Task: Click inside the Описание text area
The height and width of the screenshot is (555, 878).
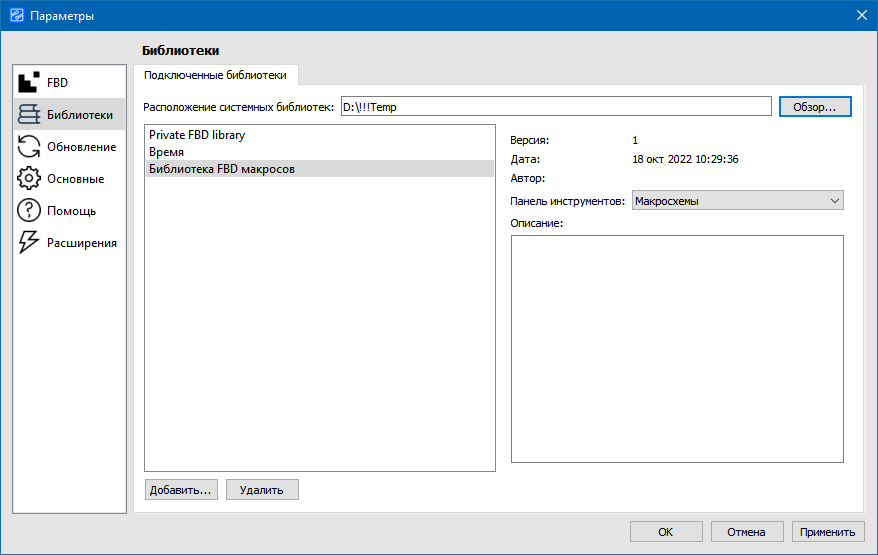Action: coord(677,349)
